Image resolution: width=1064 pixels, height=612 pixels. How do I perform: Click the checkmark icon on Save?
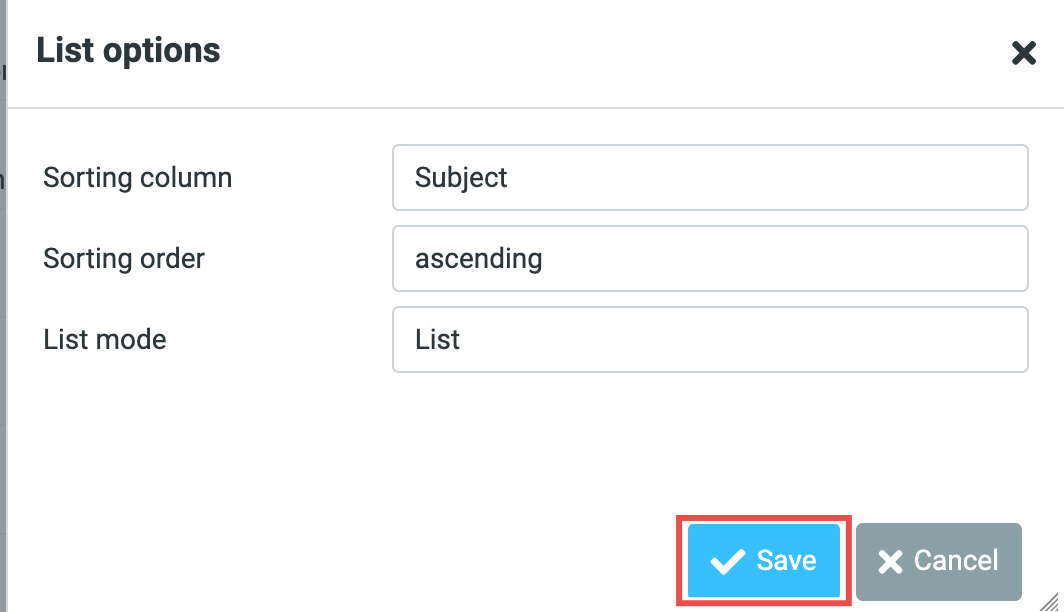(727, 562)
